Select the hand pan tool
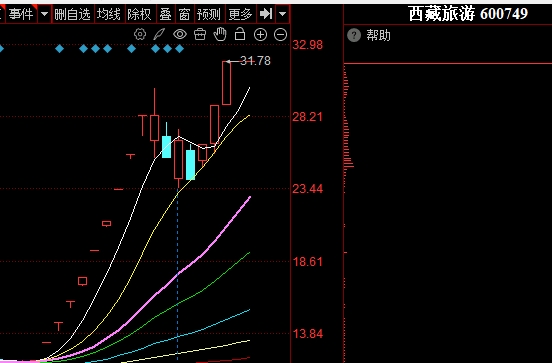 coord(220,35)
